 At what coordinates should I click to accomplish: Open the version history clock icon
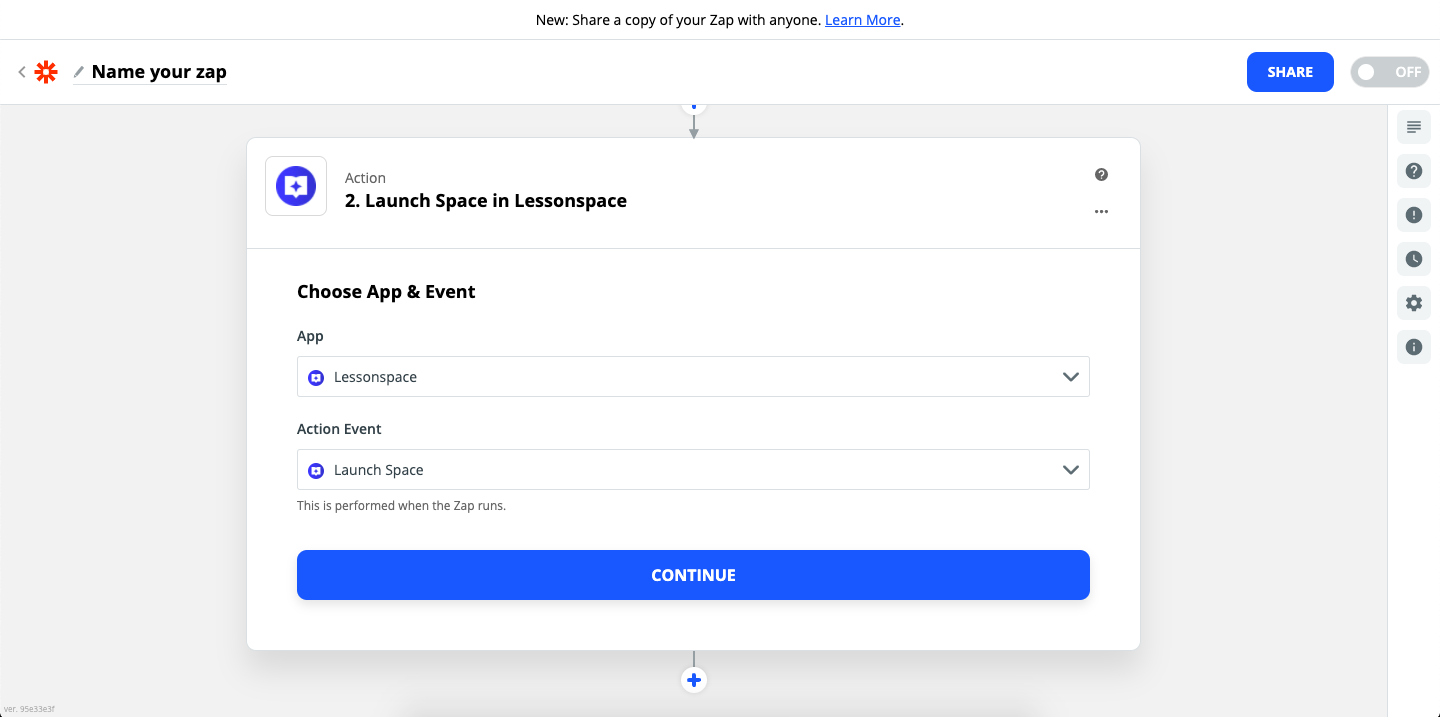1414,259
